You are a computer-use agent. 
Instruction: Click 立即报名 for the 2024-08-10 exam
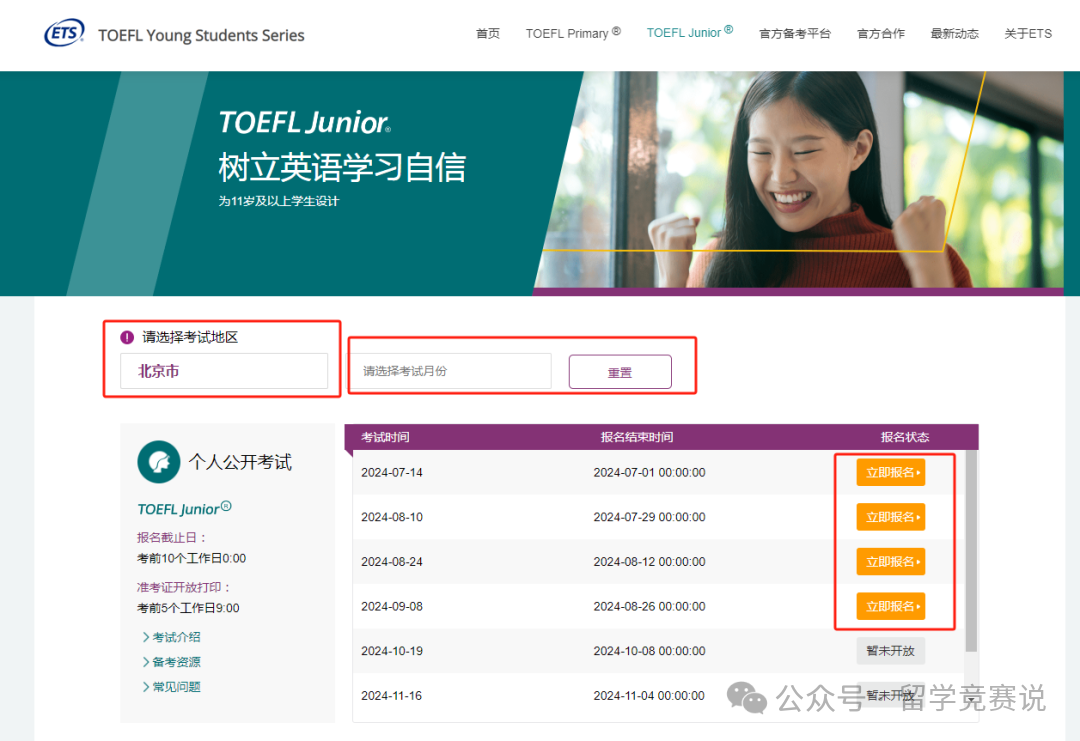(x=891, y=517)
